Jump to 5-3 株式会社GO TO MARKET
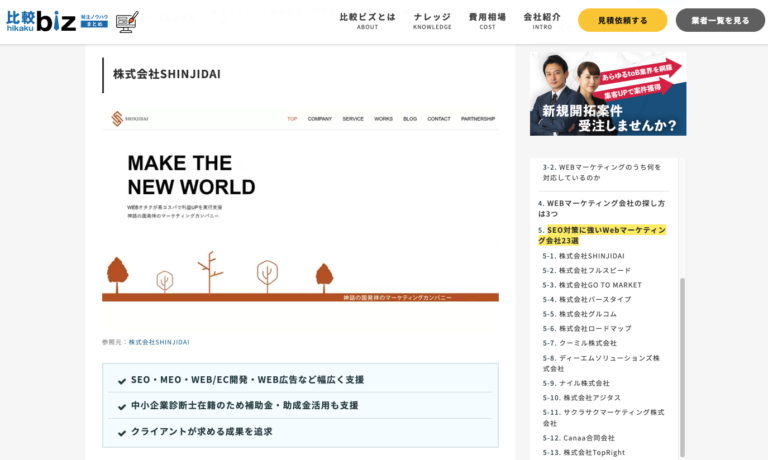This screenshot has height=460, width=768. coord(592,285)
